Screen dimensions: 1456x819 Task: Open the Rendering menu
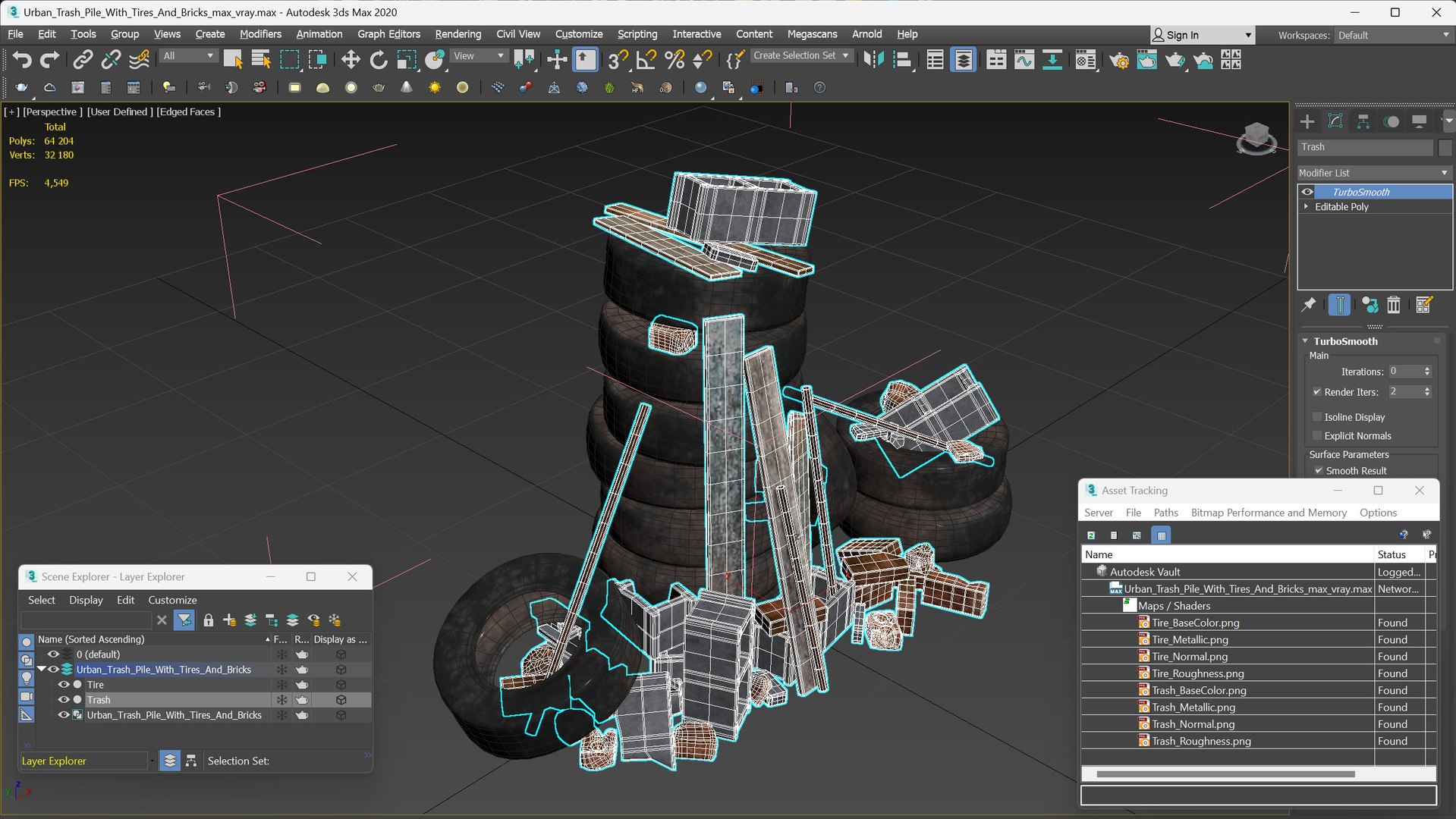(458, 34)
